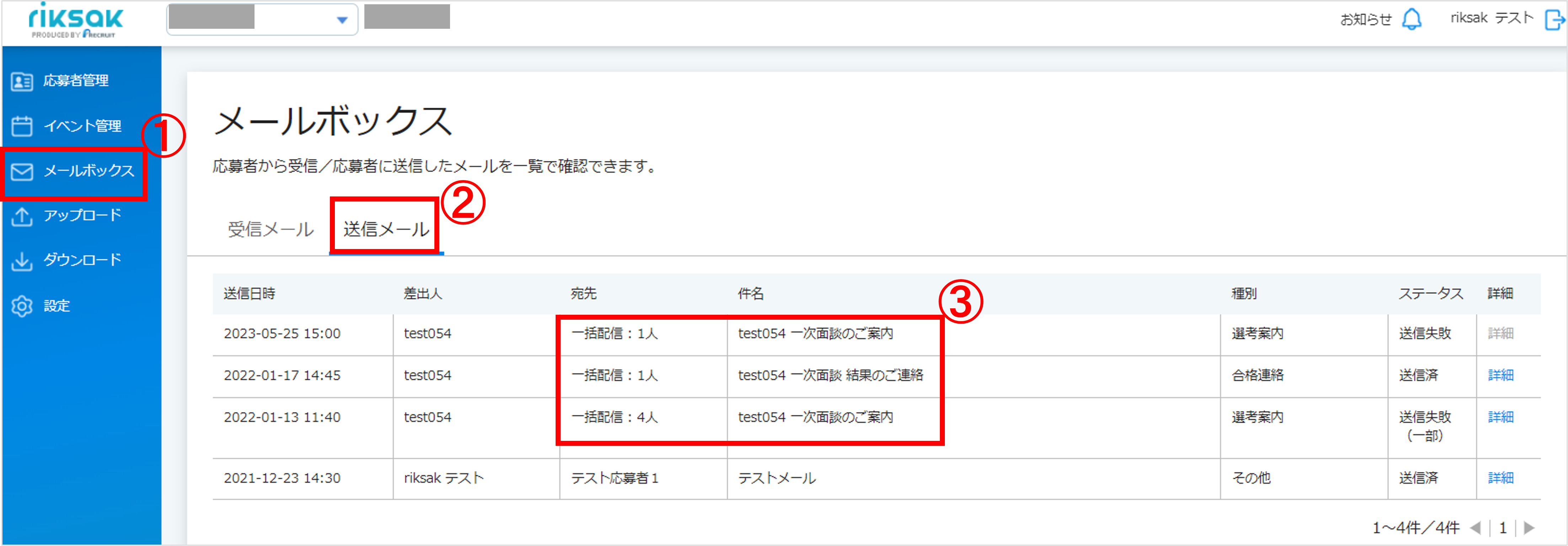This screenshot has width=1568, height=546.
Task: Click type その他
Action: [1251, 478]
